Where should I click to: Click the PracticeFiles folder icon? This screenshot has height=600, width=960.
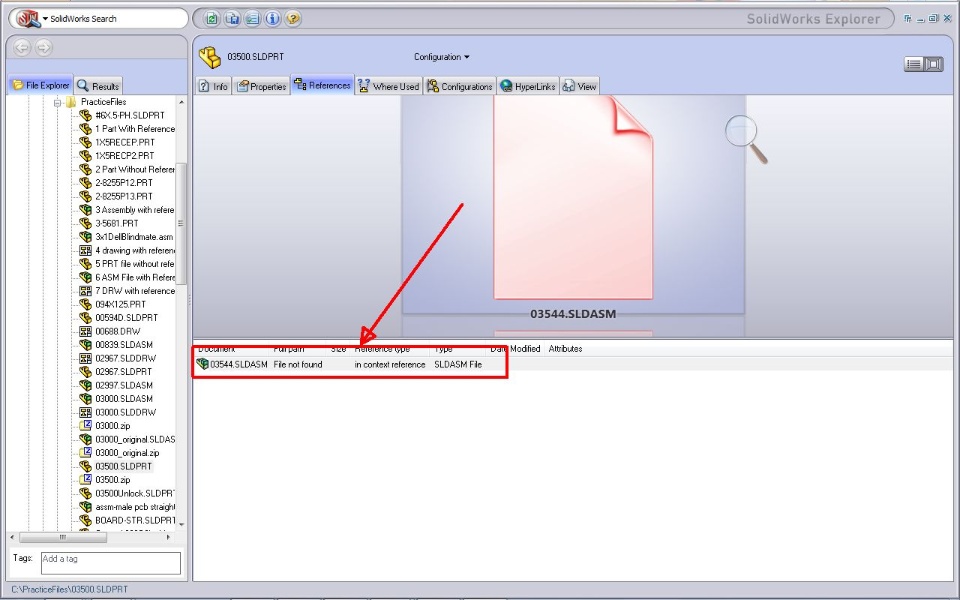click(x=71, y=102)
